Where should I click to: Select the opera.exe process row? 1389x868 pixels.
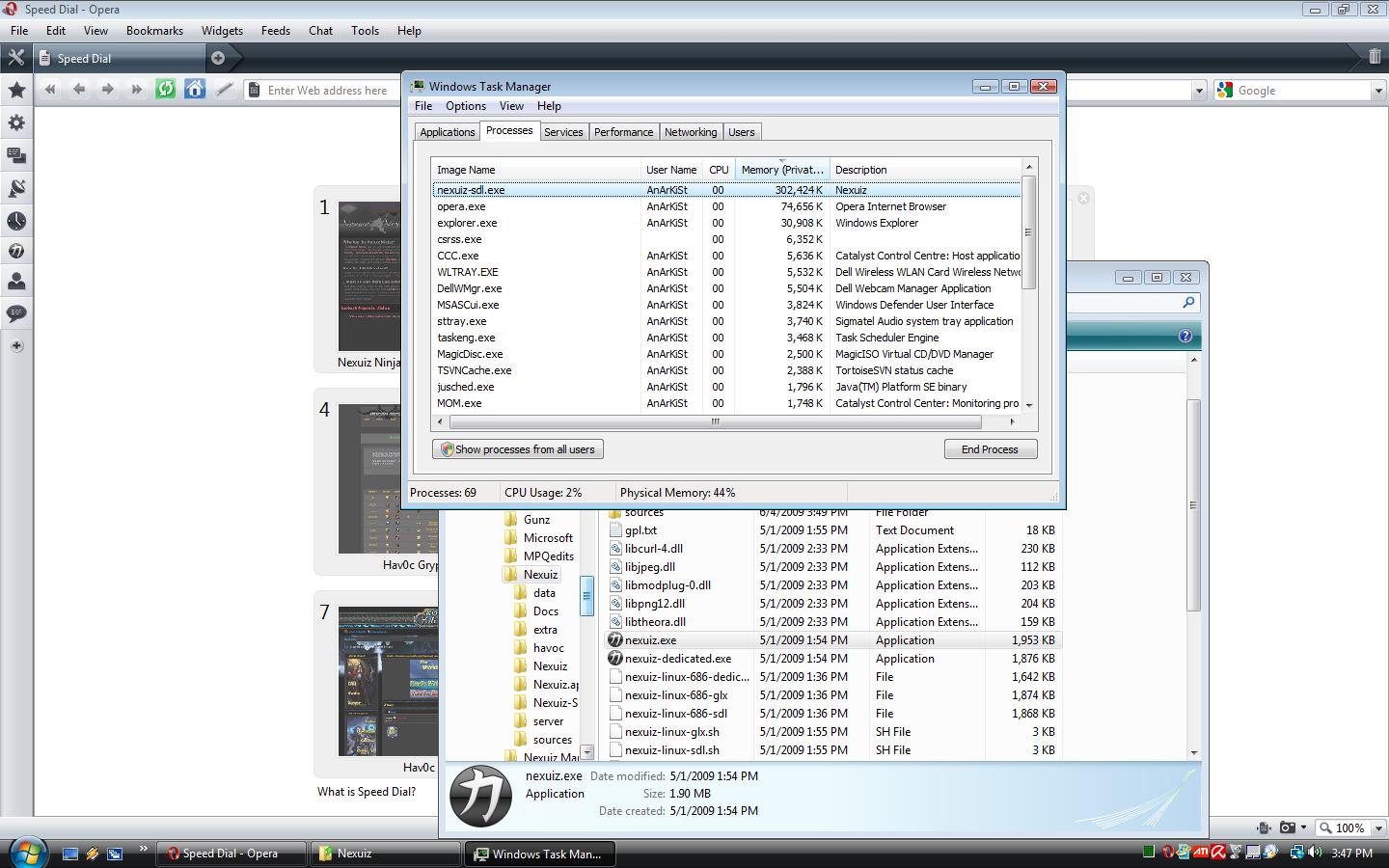coord(726,206)
